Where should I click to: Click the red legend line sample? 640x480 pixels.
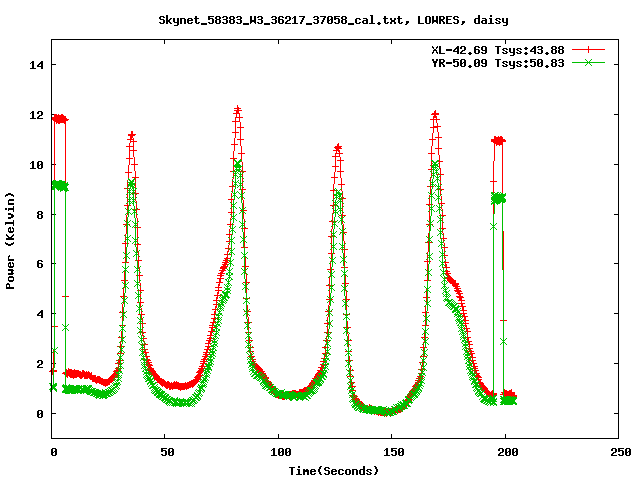click(588, 50)
